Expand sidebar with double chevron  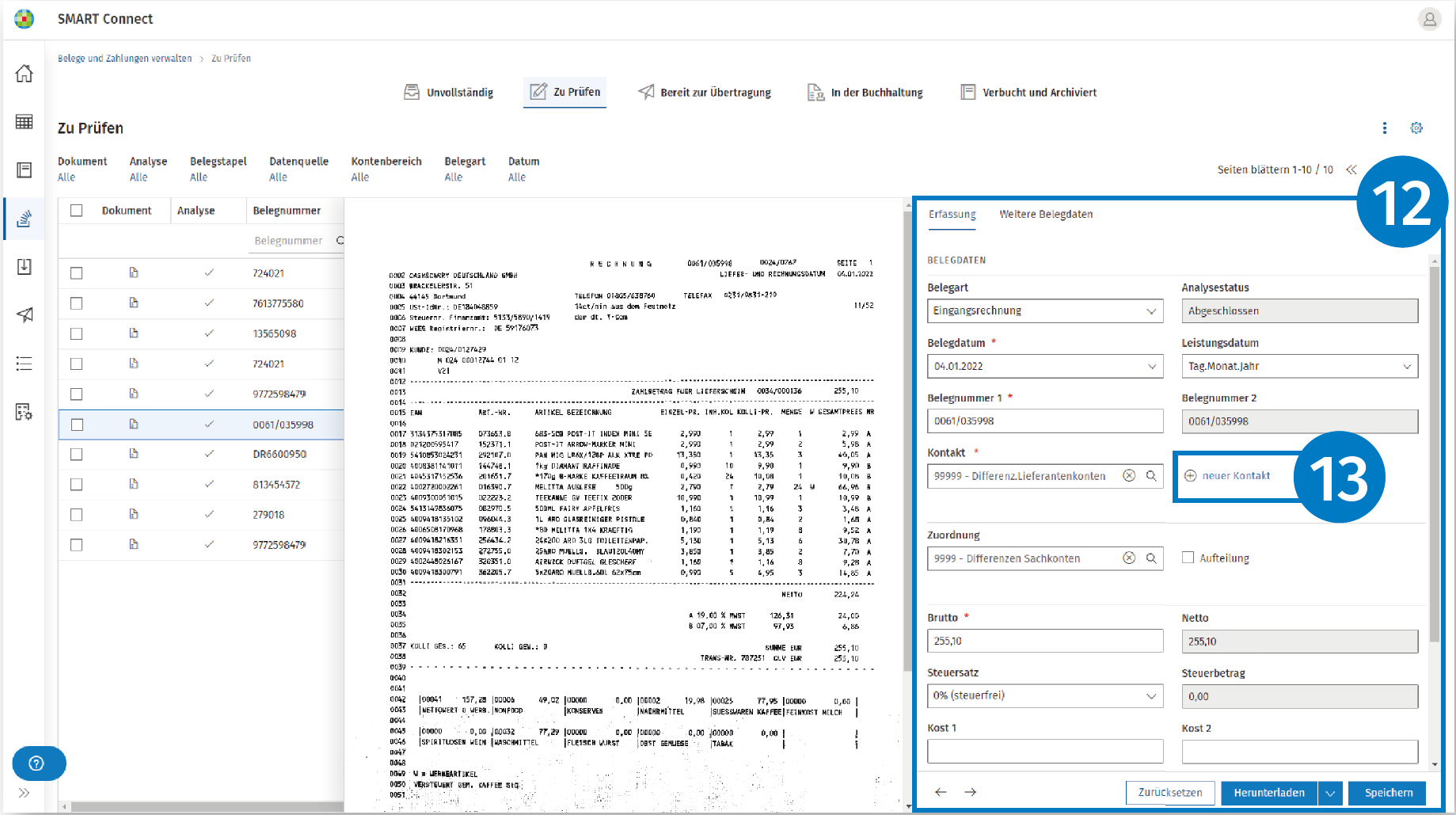pyautogui.click(x=25, y=793)
